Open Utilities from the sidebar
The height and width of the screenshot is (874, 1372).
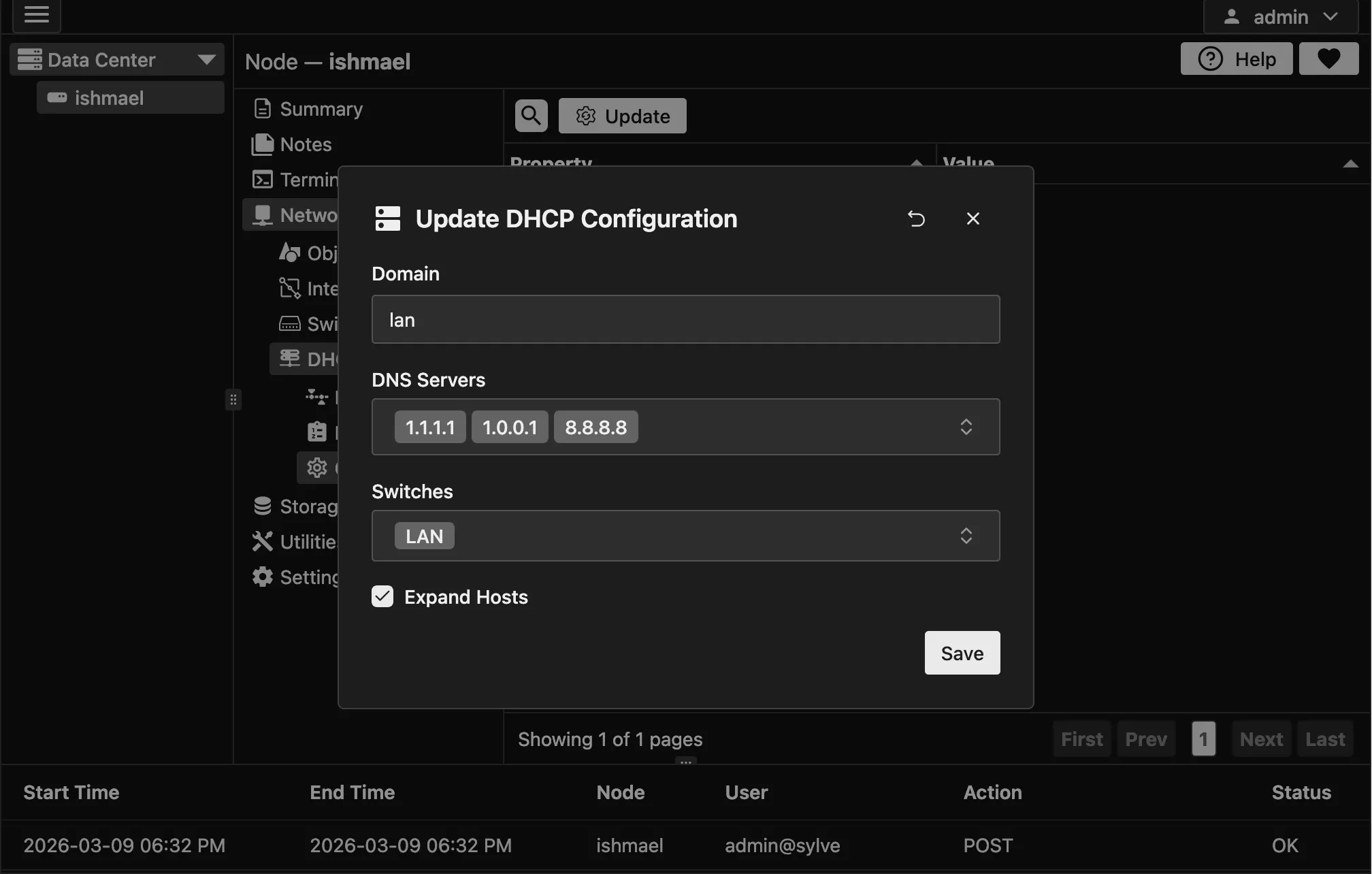click(x=306, y=541)
